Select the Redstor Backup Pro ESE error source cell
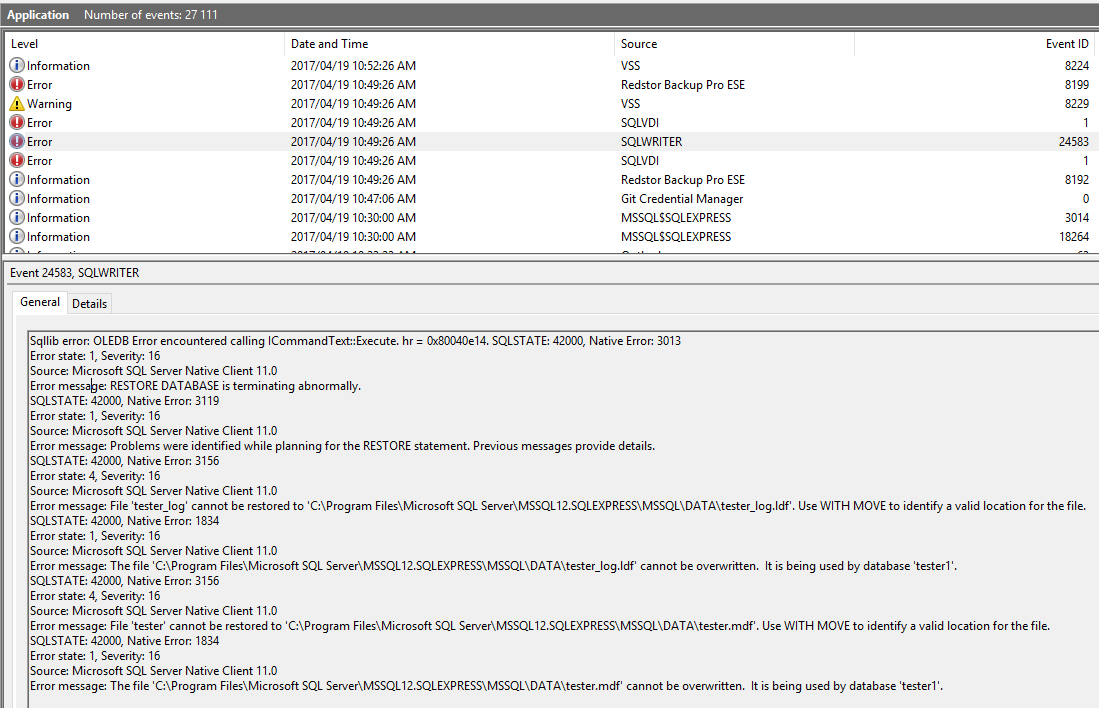Screen dimensions: 1099x708 pos(683,85)
